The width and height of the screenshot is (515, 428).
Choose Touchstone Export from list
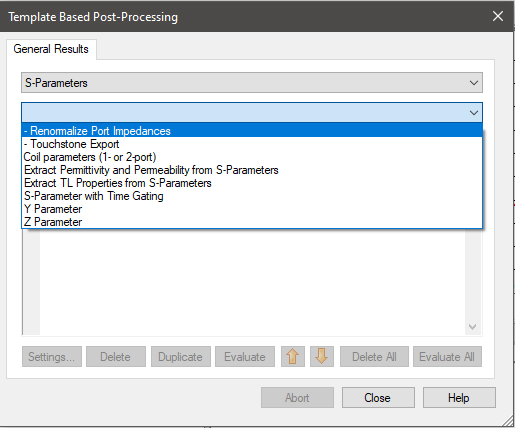252,144
